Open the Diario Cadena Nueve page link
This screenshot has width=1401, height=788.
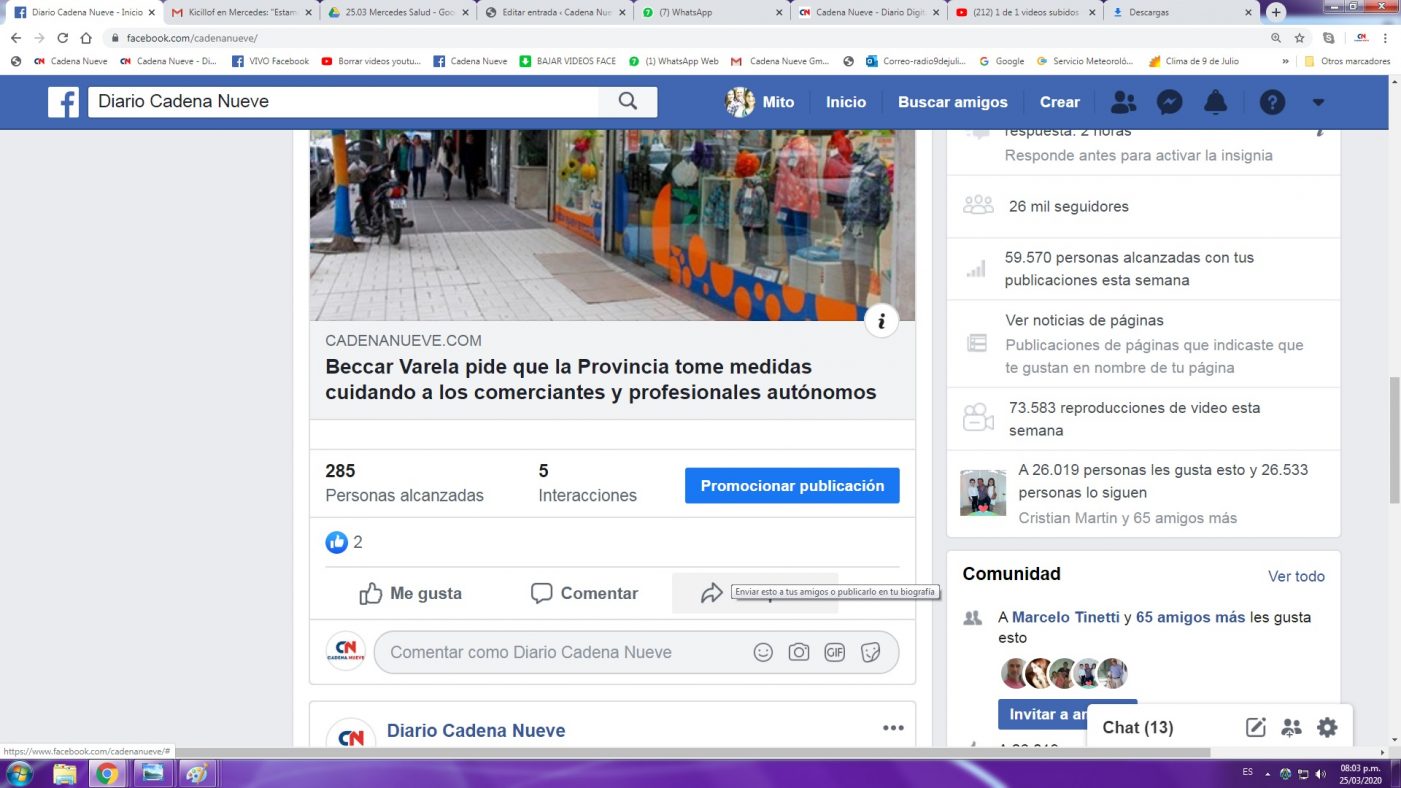tap(476, 730)
